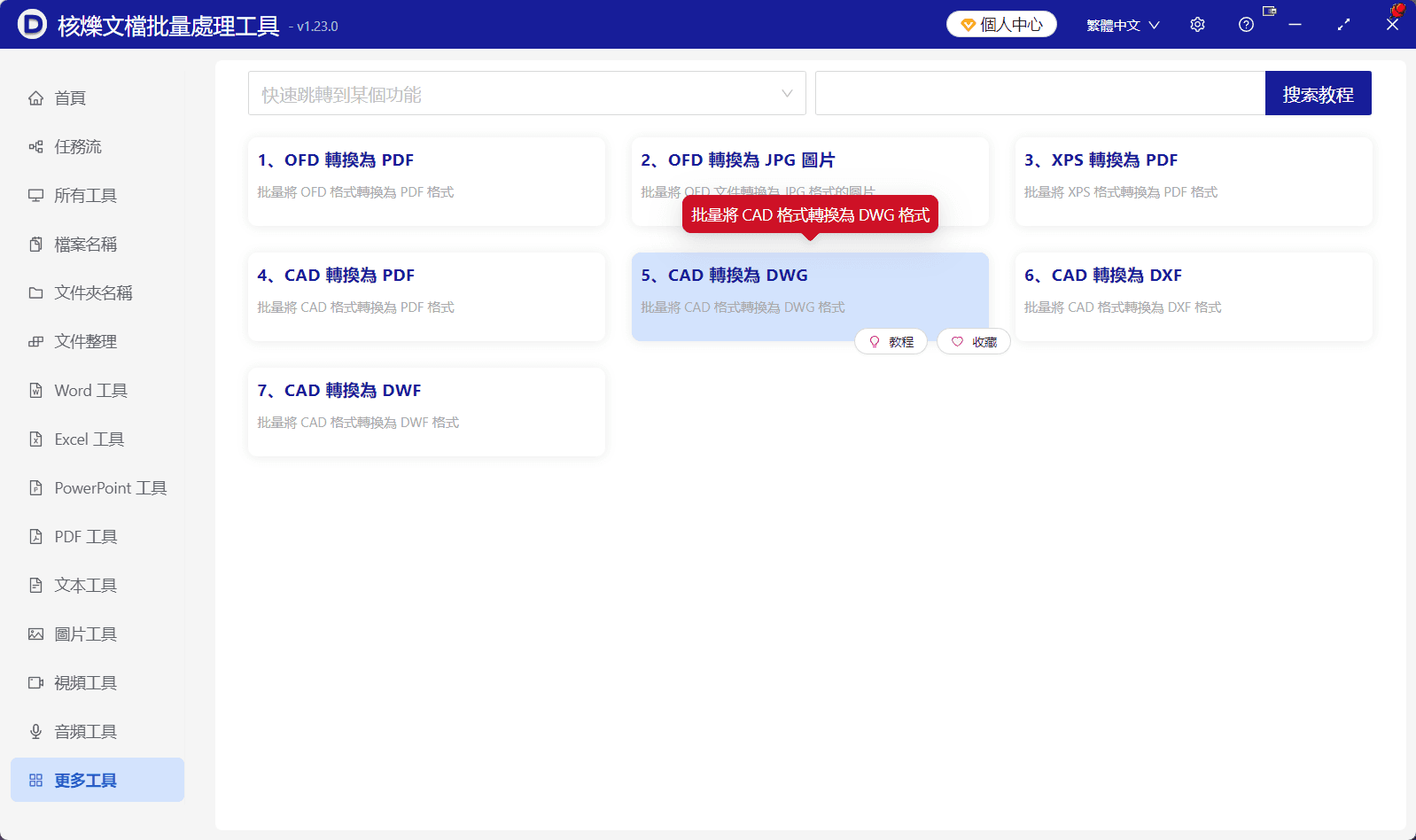
Task: Open the XPS 轉換為 PDF tool card
Action: [x=1194, y=182]
